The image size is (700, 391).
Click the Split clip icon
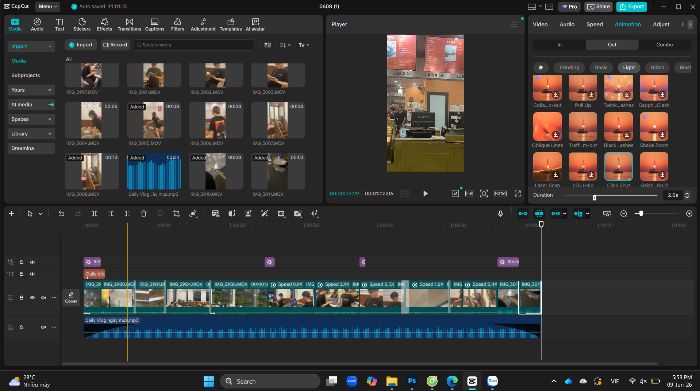[x=94, y=214]
